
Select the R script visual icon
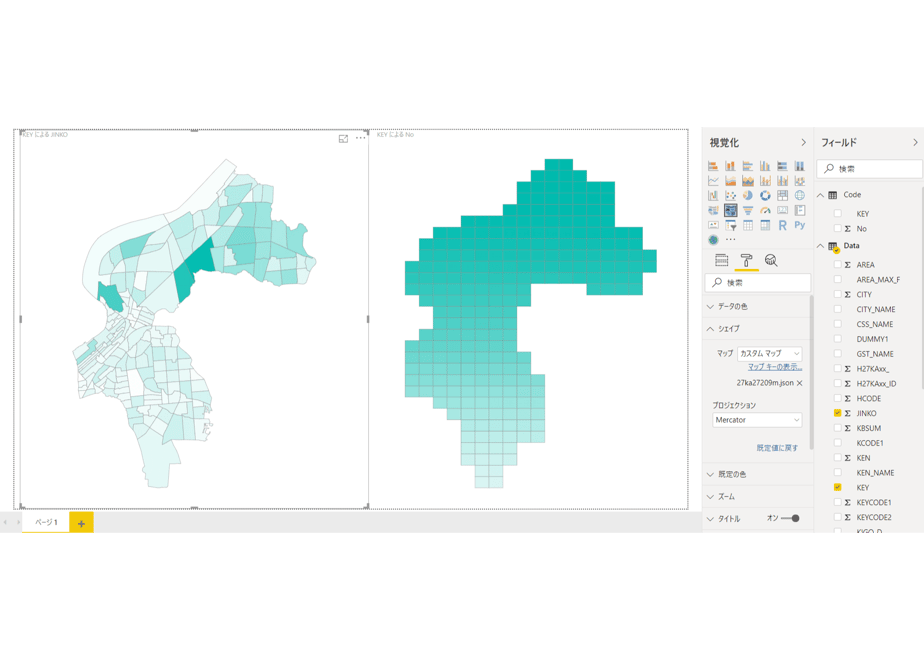(782, 225)
